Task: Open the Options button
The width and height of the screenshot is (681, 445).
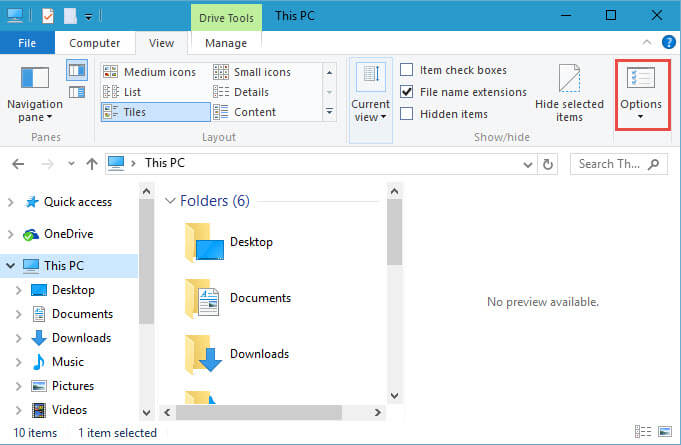Action: (641, 94)
